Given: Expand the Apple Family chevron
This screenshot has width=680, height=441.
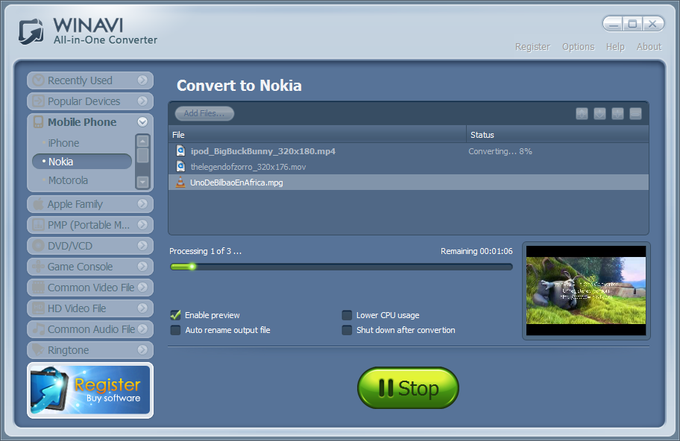Looking at the screenshot, I should coord(142,204).
